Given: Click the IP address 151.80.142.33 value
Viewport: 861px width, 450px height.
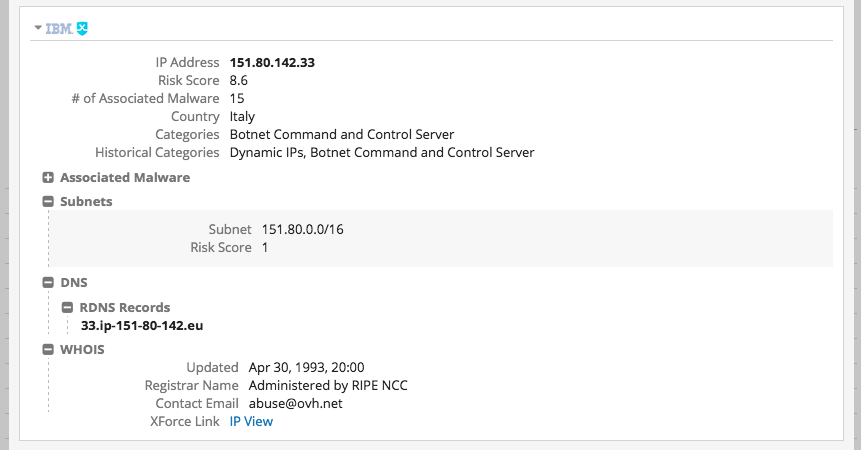Looking at the screenshot, I should pos(272,62).
